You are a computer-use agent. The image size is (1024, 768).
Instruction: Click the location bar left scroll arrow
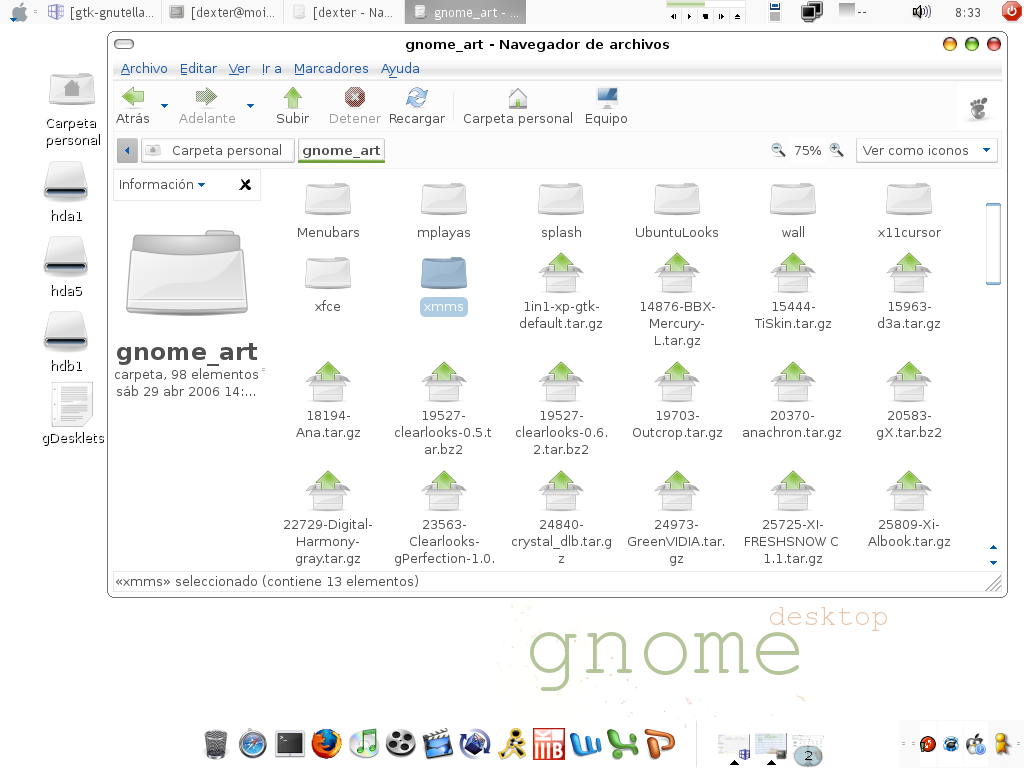click(127, 150)
